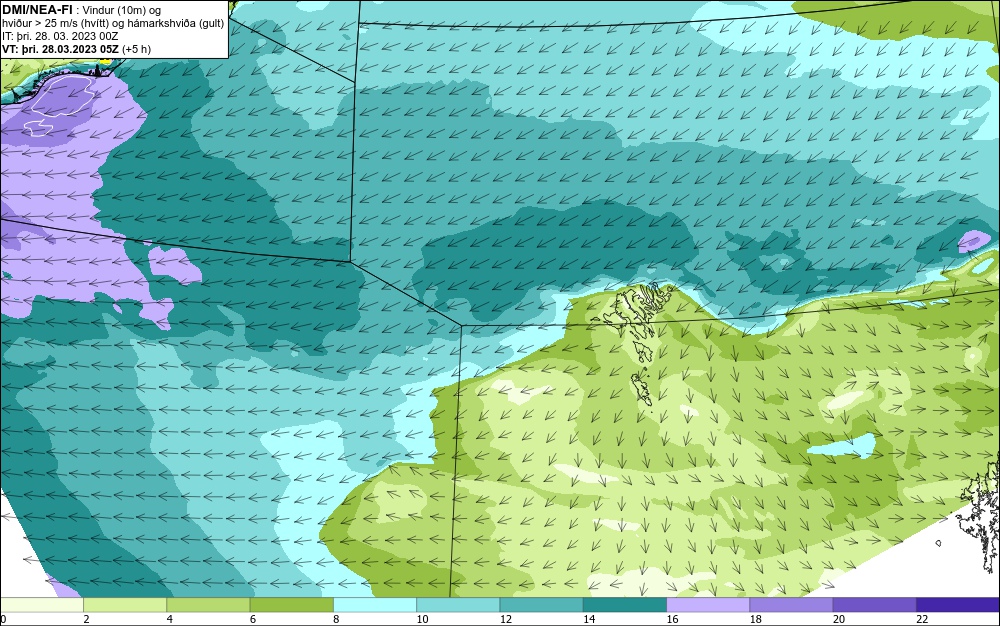Click the legend value "2"
The image size is (1000, 626).
86,619
